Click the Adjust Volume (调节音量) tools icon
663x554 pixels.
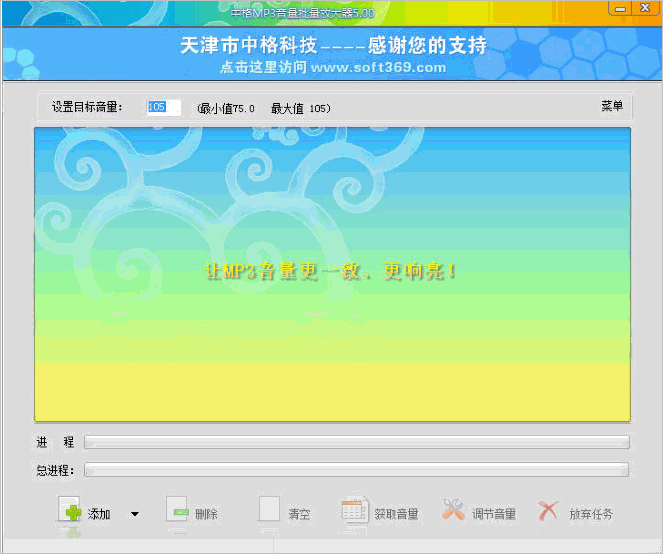click(453, 509)
